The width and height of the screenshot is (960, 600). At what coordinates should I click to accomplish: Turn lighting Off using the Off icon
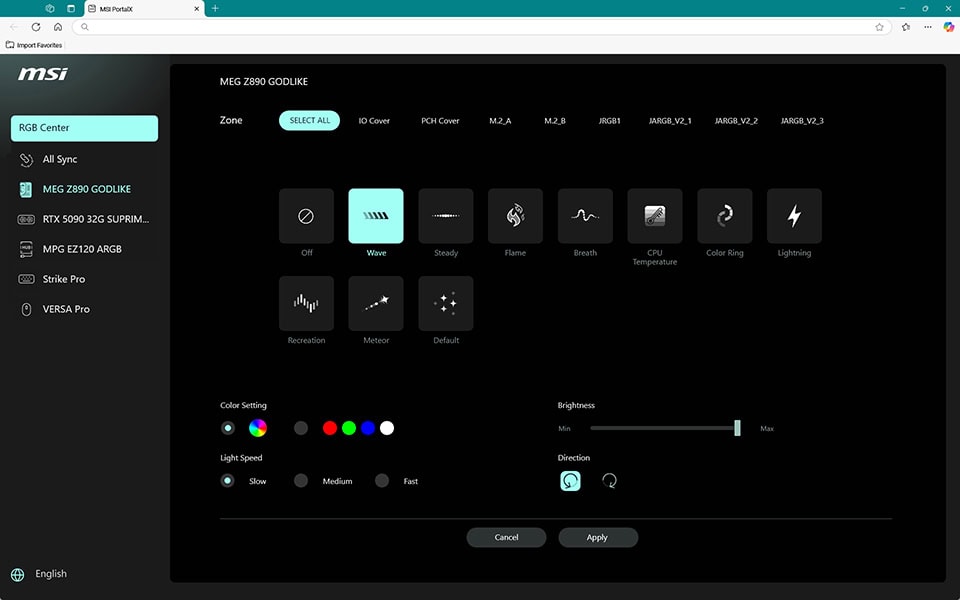click(x=306, y=215)
